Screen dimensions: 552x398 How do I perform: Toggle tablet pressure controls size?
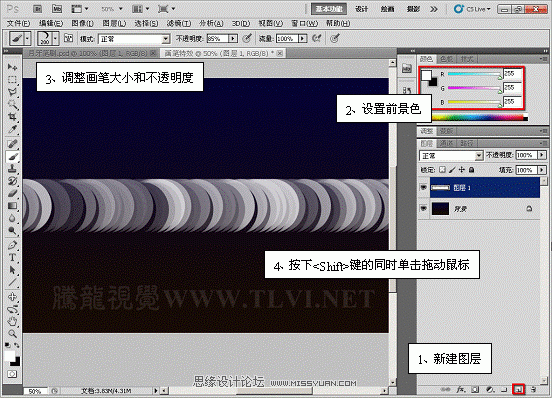point(335,38)
